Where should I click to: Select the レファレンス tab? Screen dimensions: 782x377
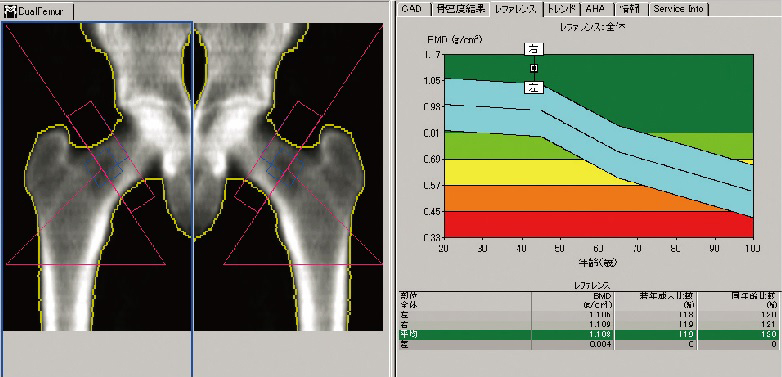517,8
